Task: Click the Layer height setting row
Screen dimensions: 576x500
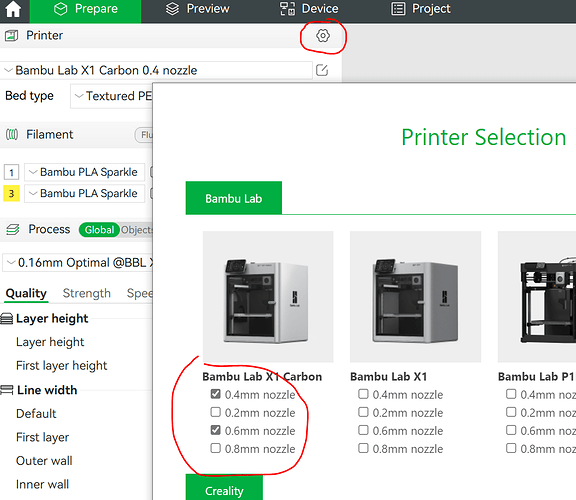Action: pyautogui.click(x=50, y=342)
